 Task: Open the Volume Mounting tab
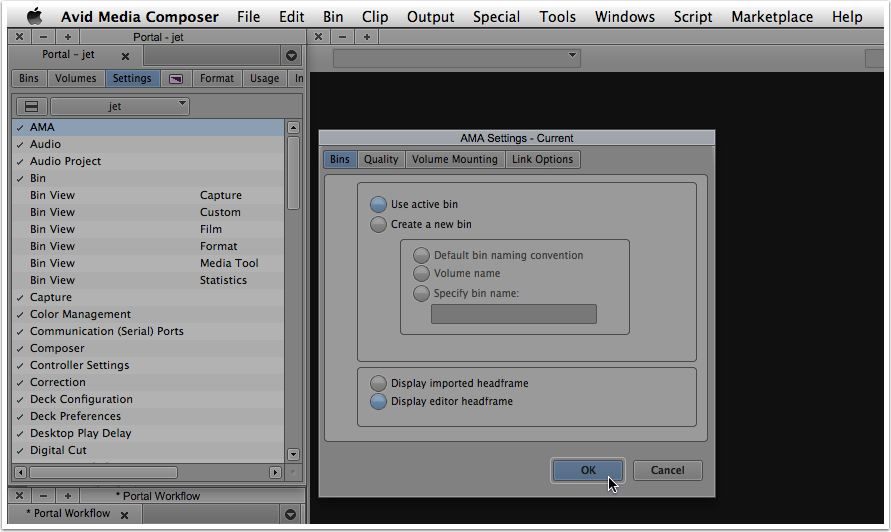(455, 160)
